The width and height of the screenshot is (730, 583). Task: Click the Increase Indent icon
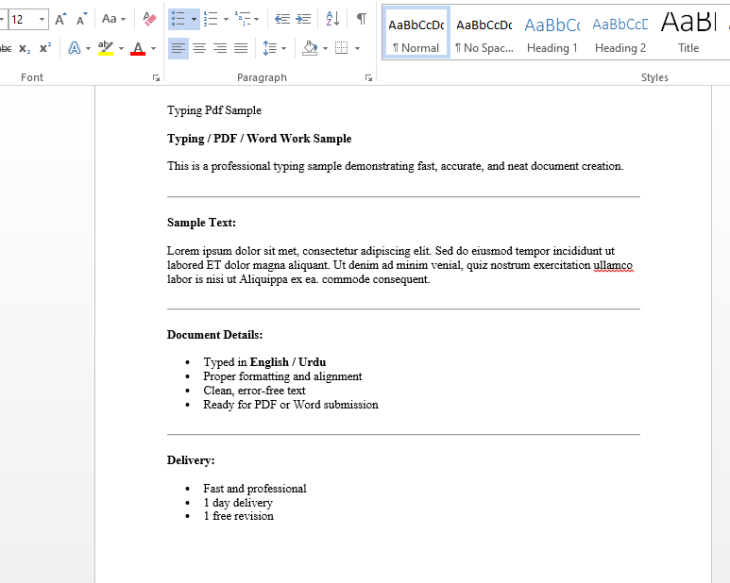pyautogui.click(x=303, y=19)
